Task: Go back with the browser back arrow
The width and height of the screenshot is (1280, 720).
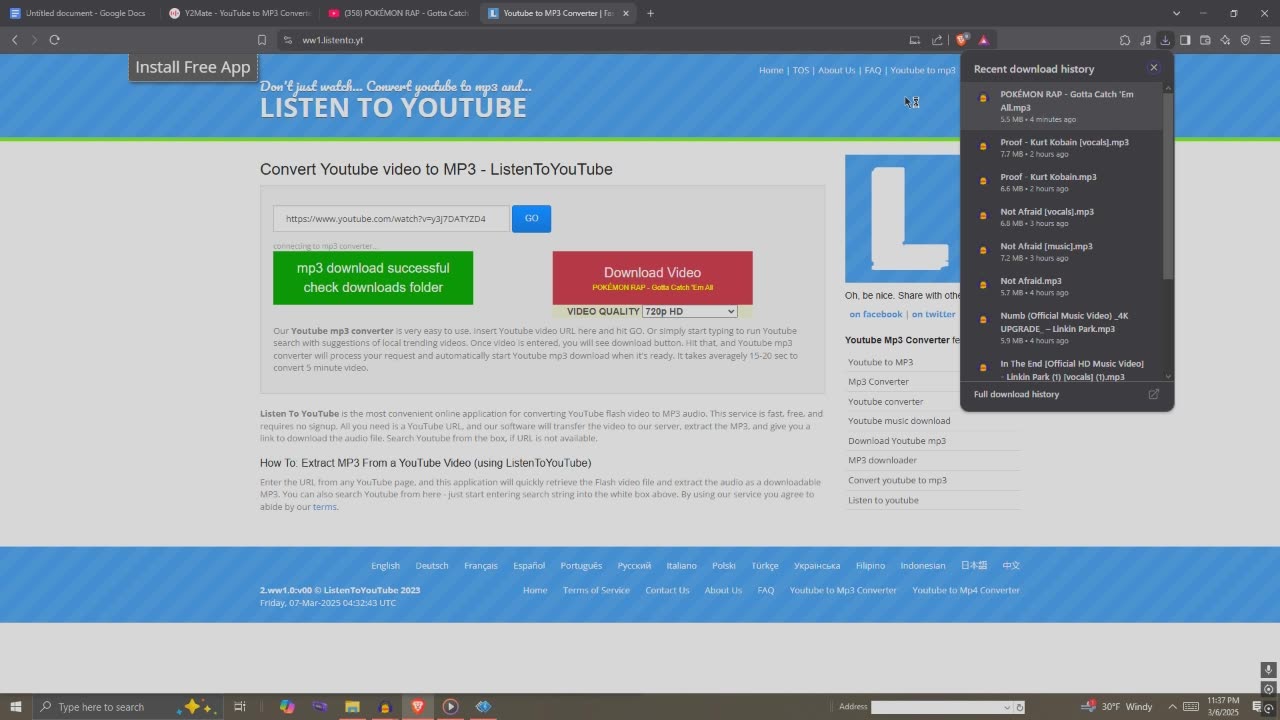Action: [x=14, y=40]
